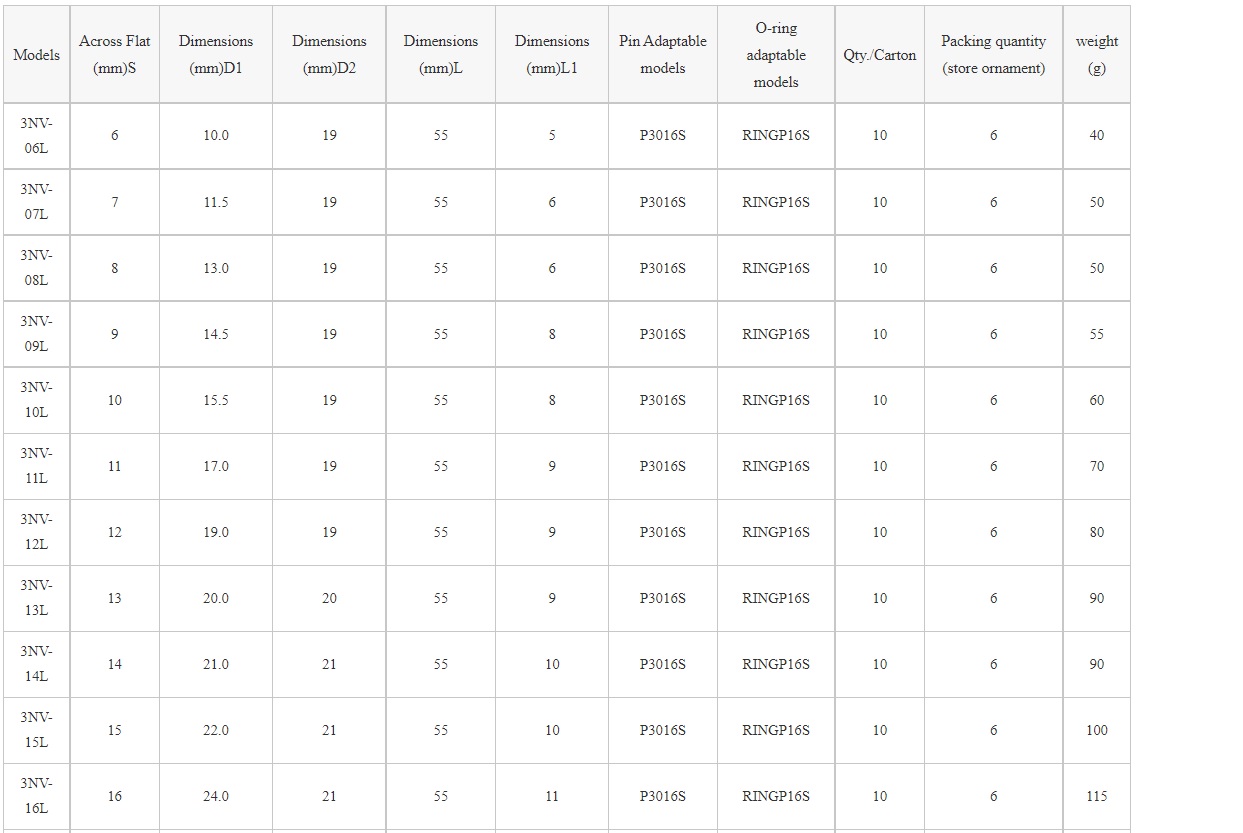Click D1 value 21.0 in 3NV-14L row

click(x=216, y=664)
